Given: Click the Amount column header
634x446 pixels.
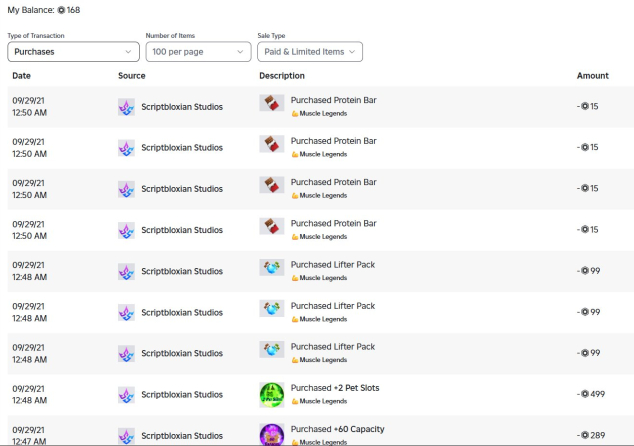Looking at the screenshot, I should [x=592, y=76].
